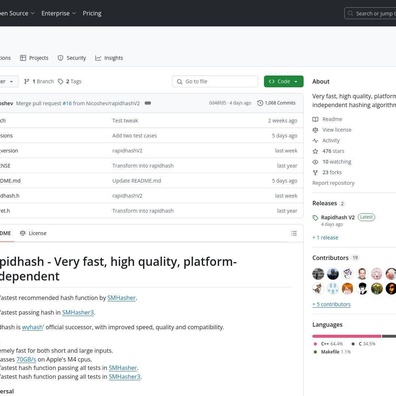Image resolution: width=396 pixels, height=396 pixels.
Task: Open the Enterprise dropdown menu
Action: point(59,13)
